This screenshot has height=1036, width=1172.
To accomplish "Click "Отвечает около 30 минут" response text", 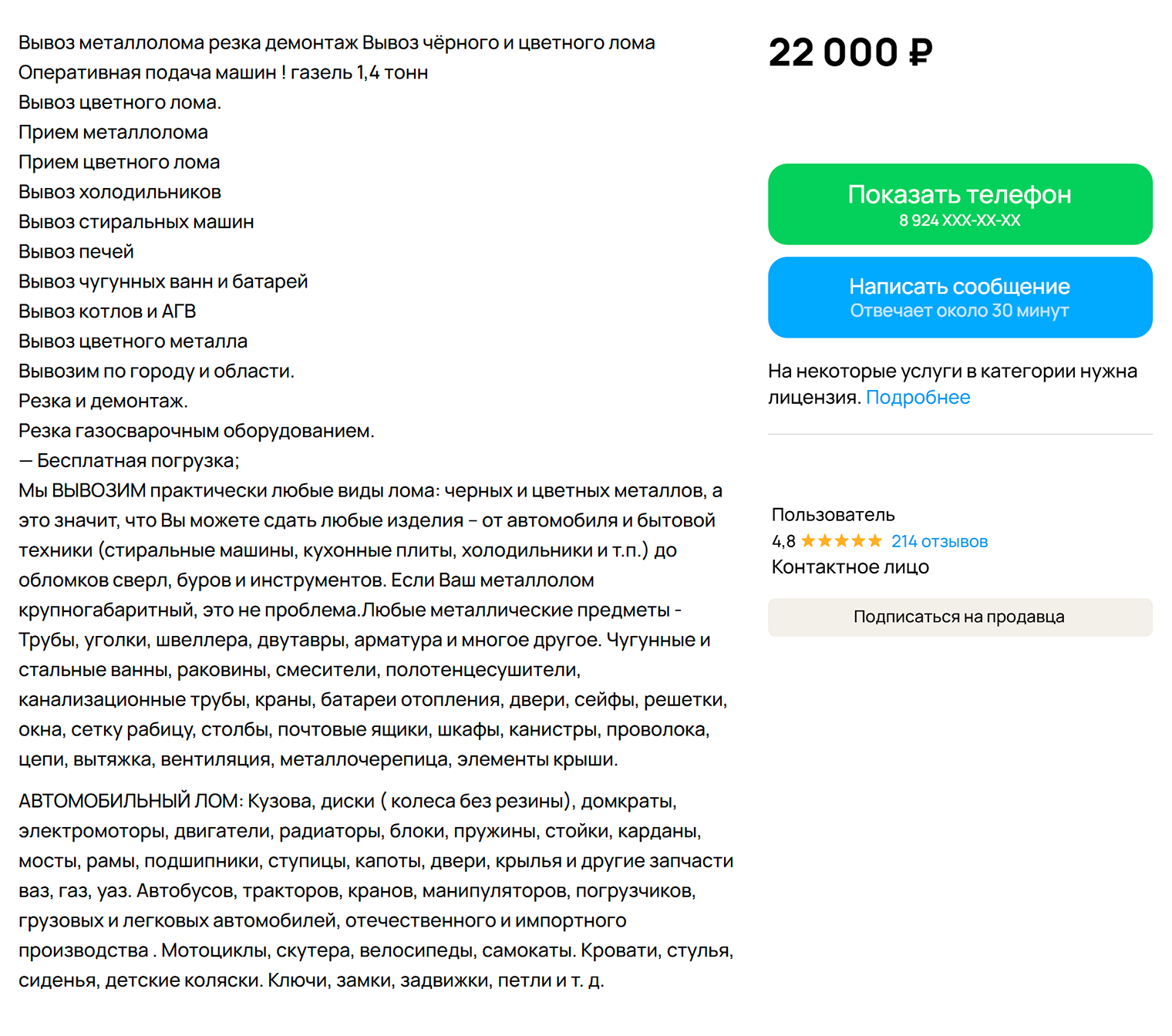I will click(959, 311).
